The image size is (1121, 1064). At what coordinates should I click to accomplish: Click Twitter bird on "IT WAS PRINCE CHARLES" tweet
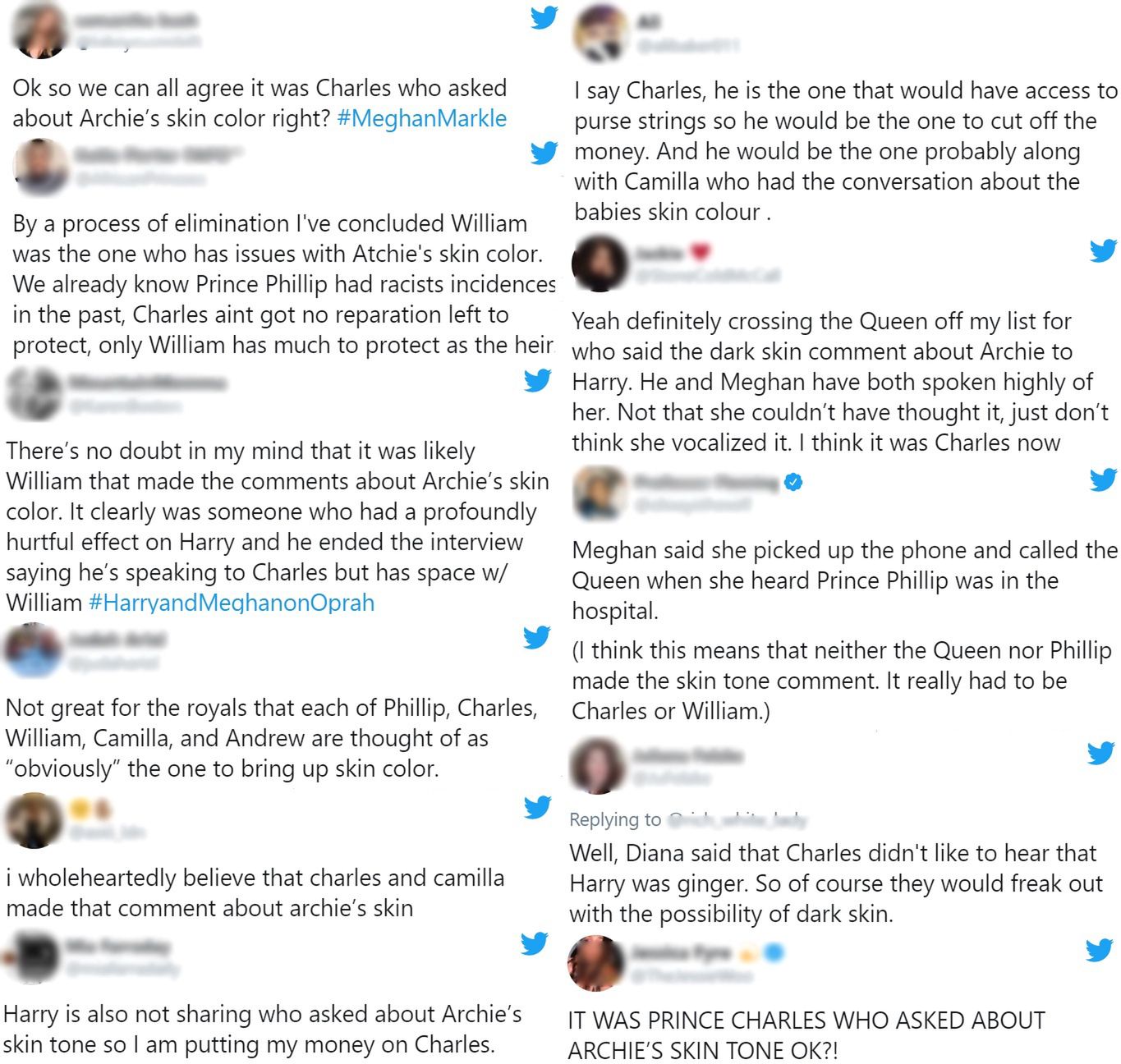[x=1099, y=950]
